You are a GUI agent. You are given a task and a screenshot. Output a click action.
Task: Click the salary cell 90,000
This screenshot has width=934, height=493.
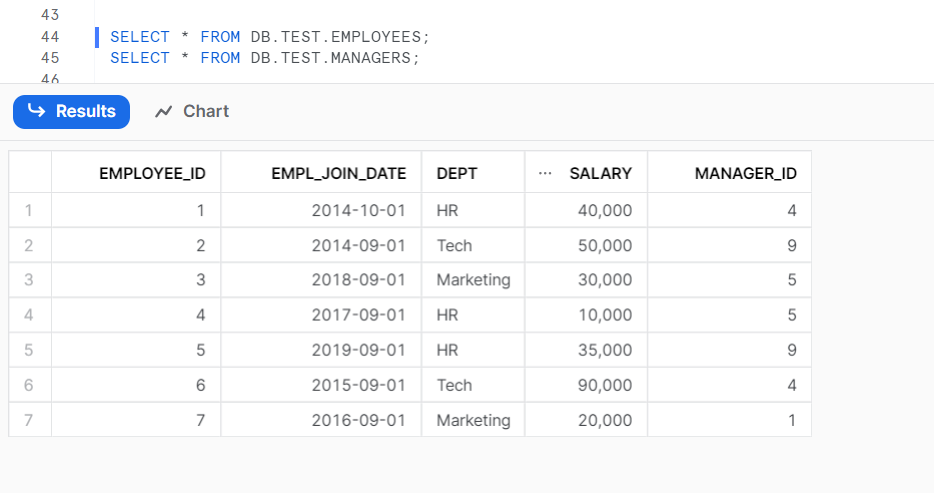pyautogui.click(x=586, y=385)
